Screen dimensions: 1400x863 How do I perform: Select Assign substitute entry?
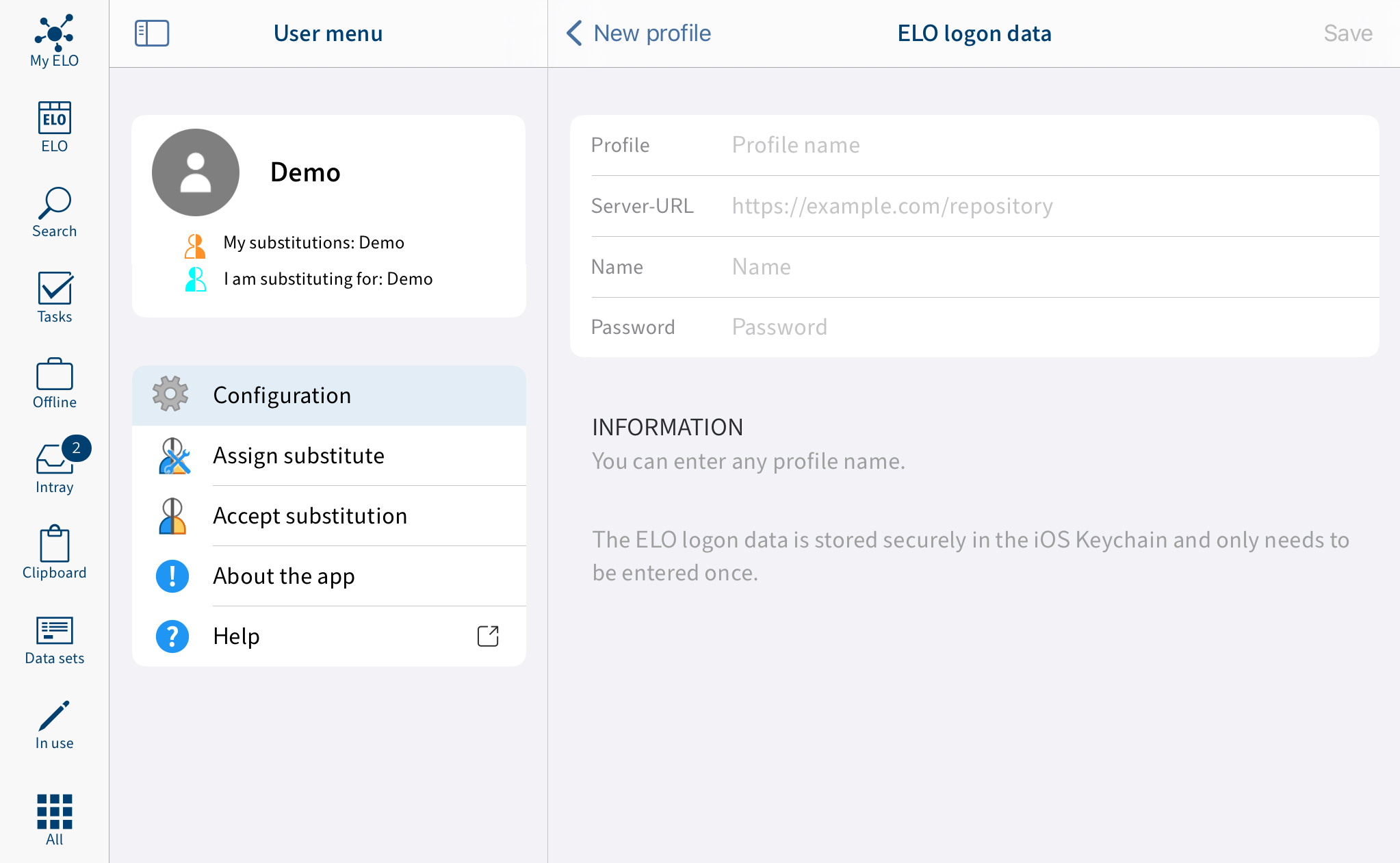click(x=329, y=456)
